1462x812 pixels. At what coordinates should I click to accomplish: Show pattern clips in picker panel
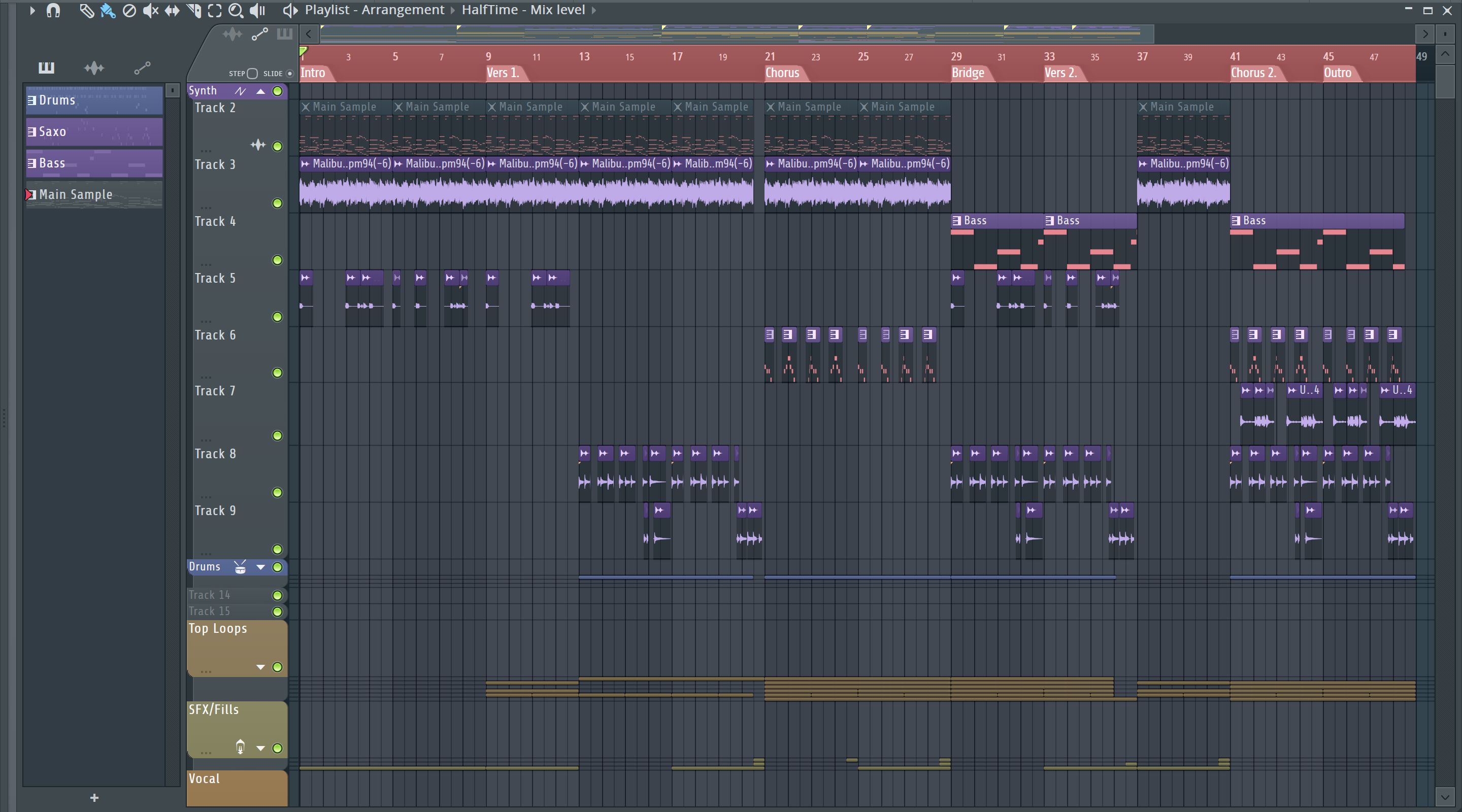pos(47,68)
